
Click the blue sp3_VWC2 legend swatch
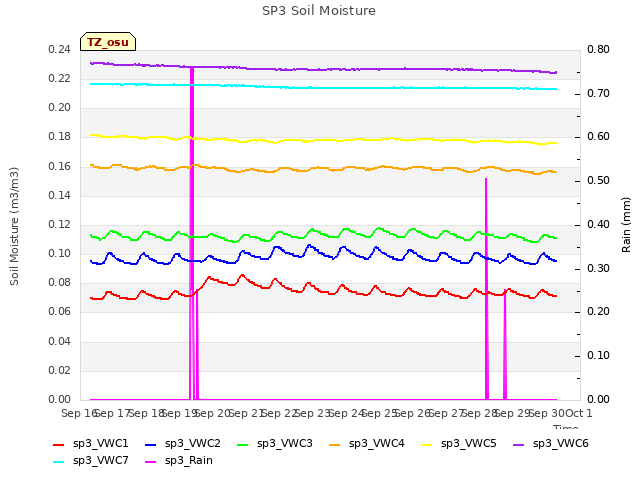coord(151,444)
